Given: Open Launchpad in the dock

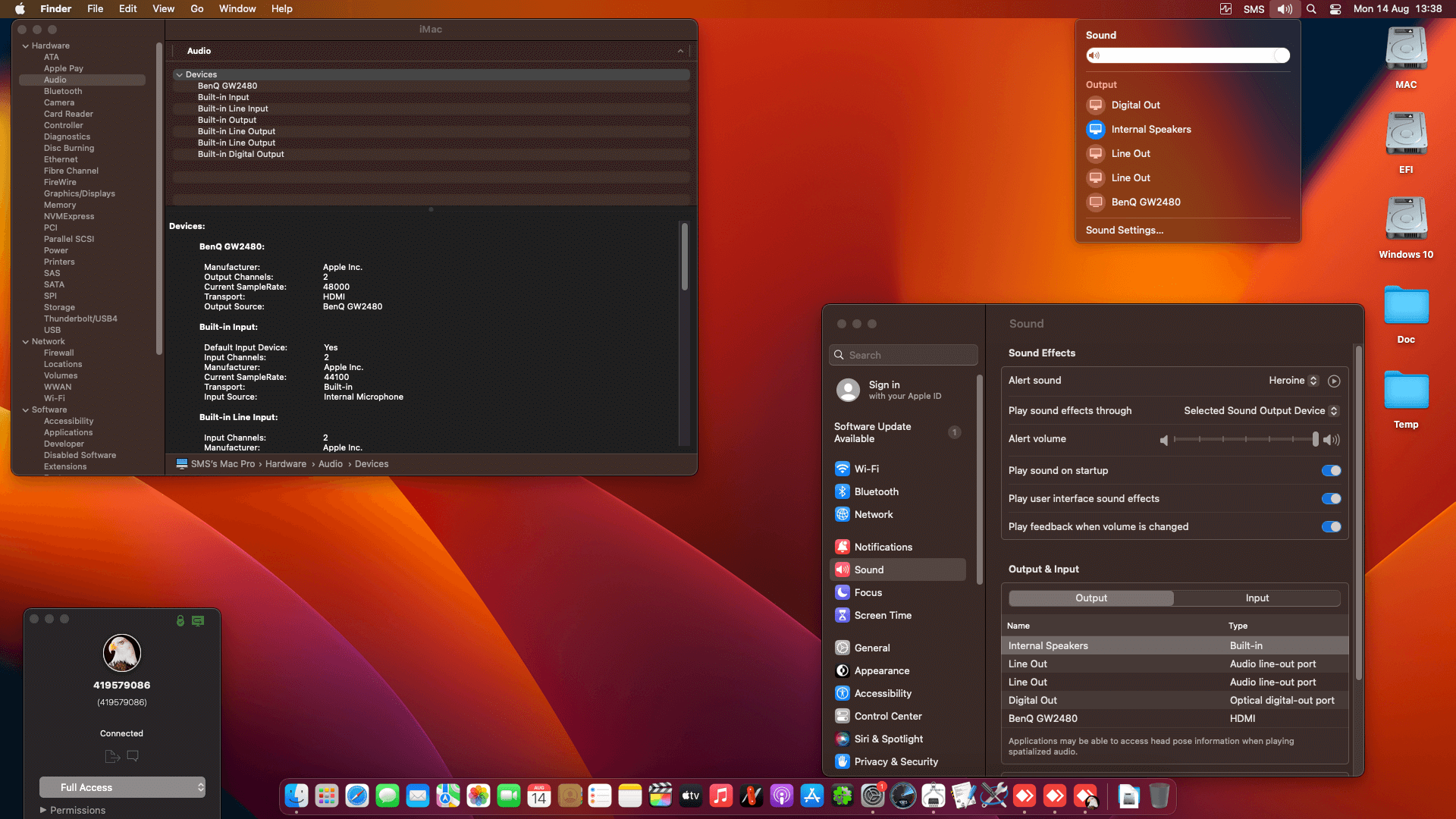Looking at the screenshot, I should click(327, 795).
